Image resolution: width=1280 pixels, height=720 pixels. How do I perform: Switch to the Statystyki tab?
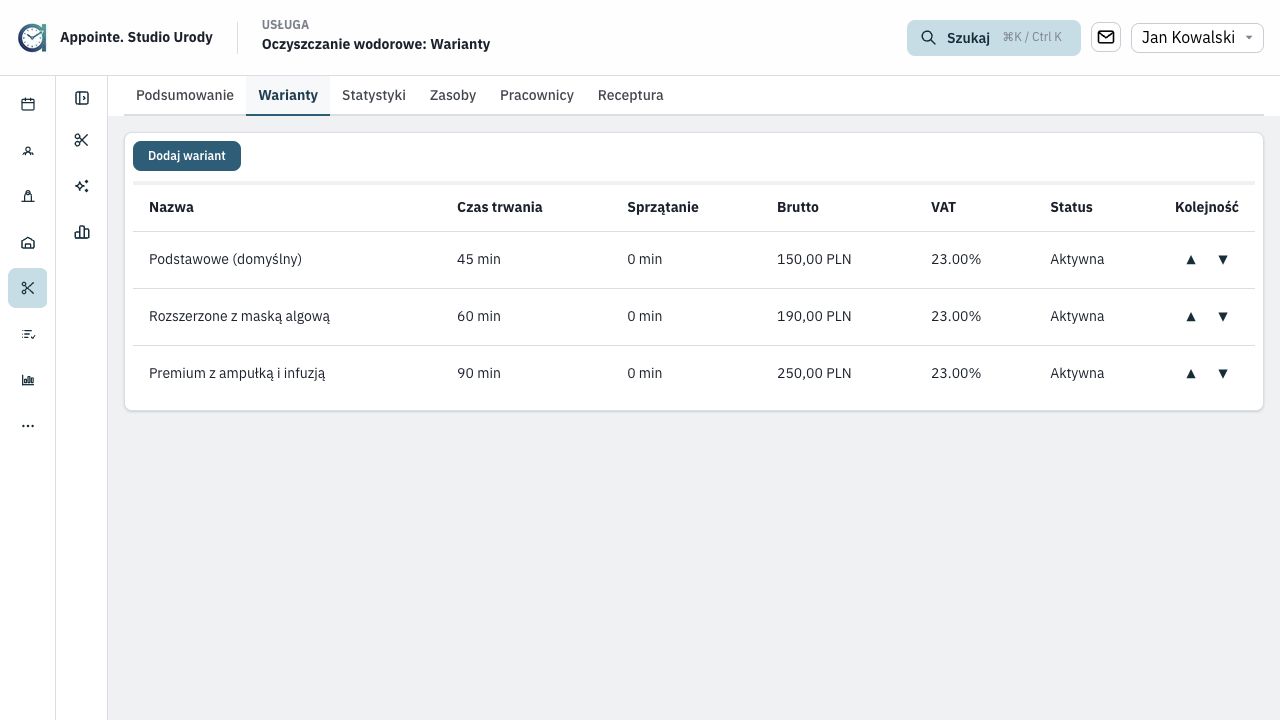coord(374,95)
